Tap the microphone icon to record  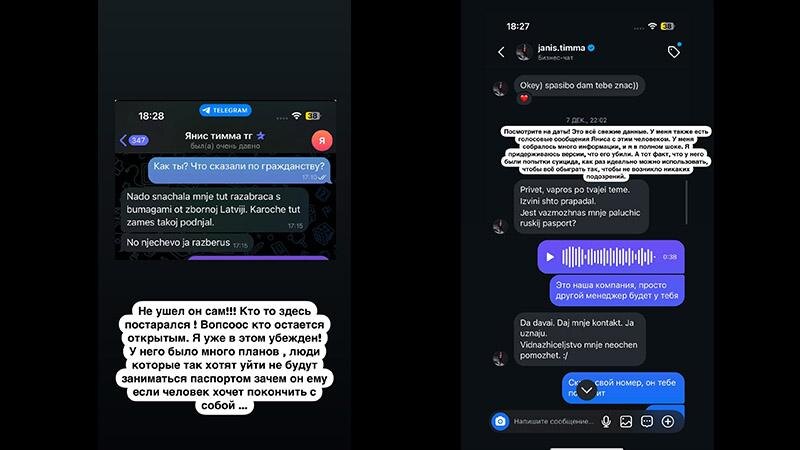(x=606, y=421)
